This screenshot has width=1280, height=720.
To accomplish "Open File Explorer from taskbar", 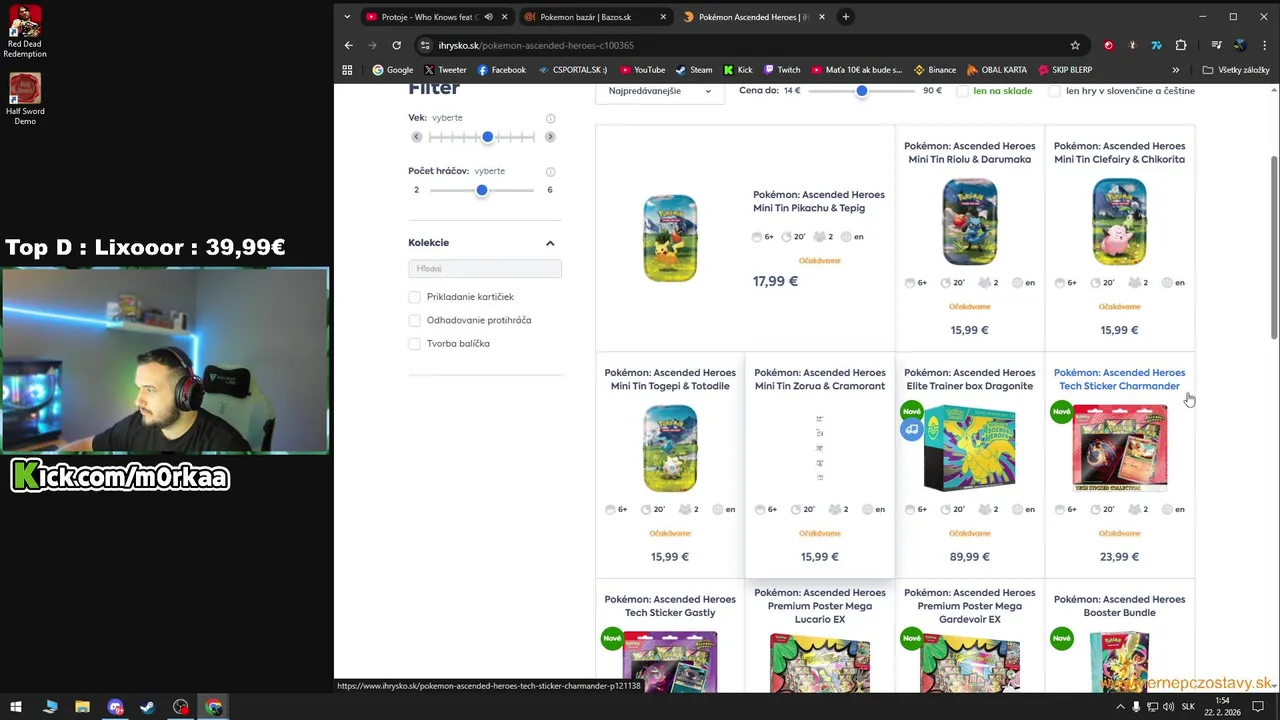I will coord(82,707).
